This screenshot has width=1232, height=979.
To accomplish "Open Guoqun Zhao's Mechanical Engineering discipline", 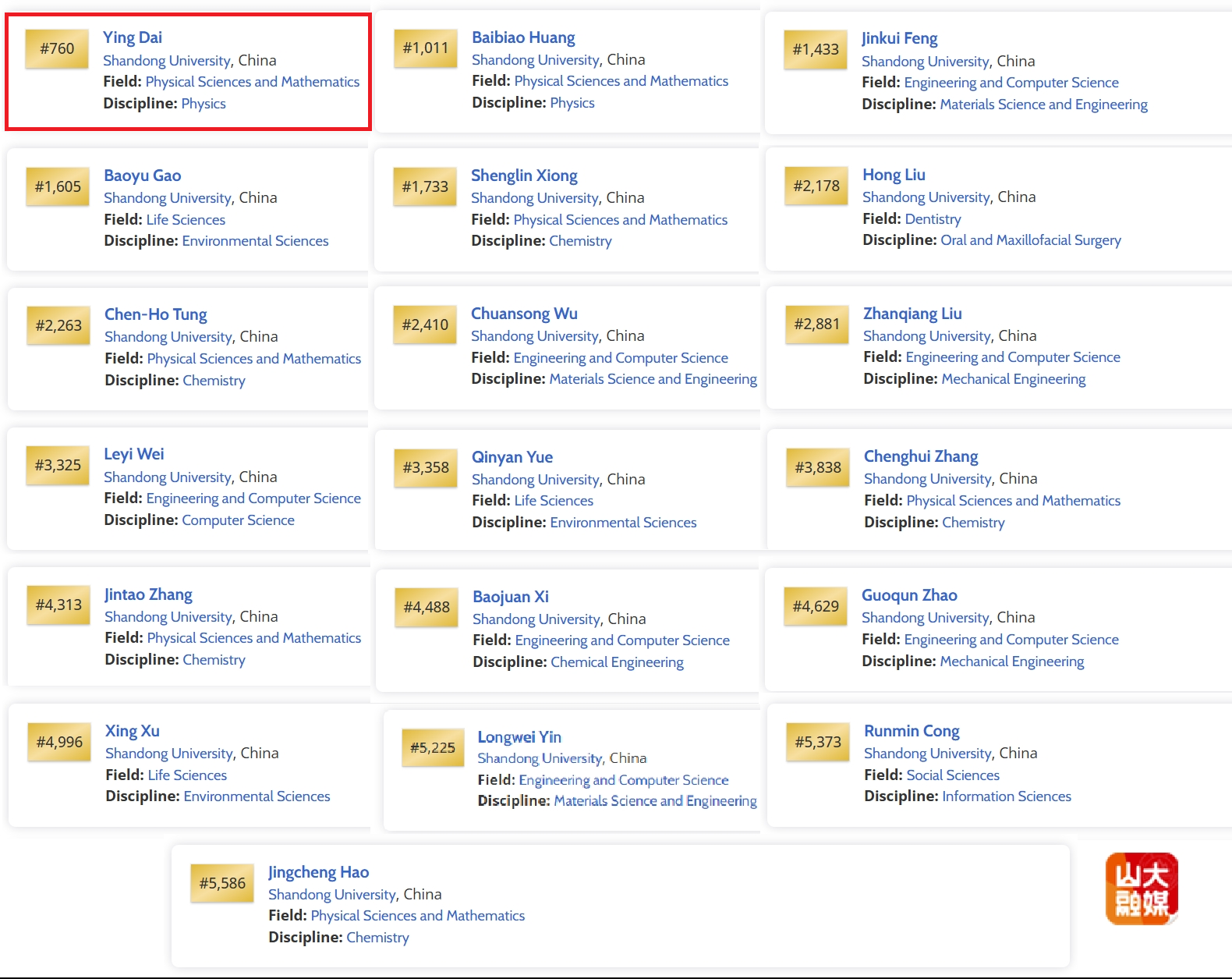I will coord(1012,662).
